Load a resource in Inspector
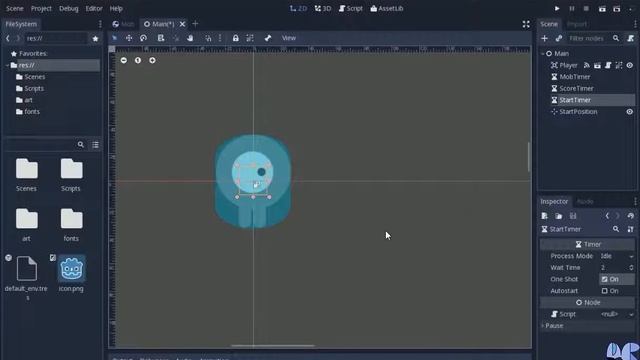Screen dimensions: 640x360 559,216
